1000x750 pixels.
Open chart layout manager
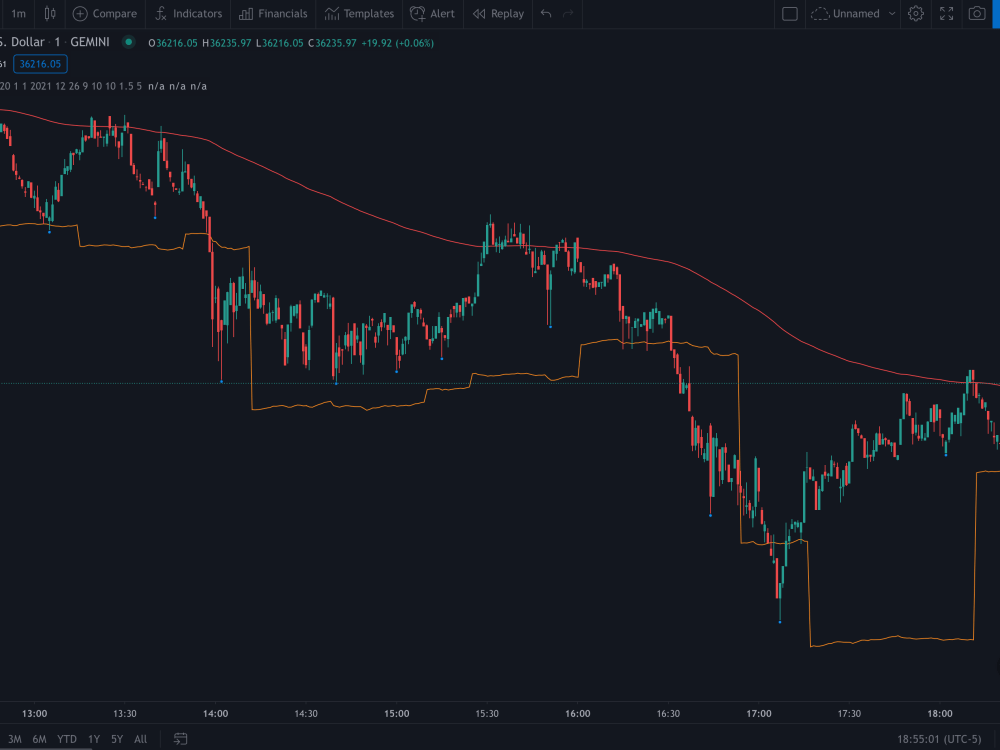789,14
